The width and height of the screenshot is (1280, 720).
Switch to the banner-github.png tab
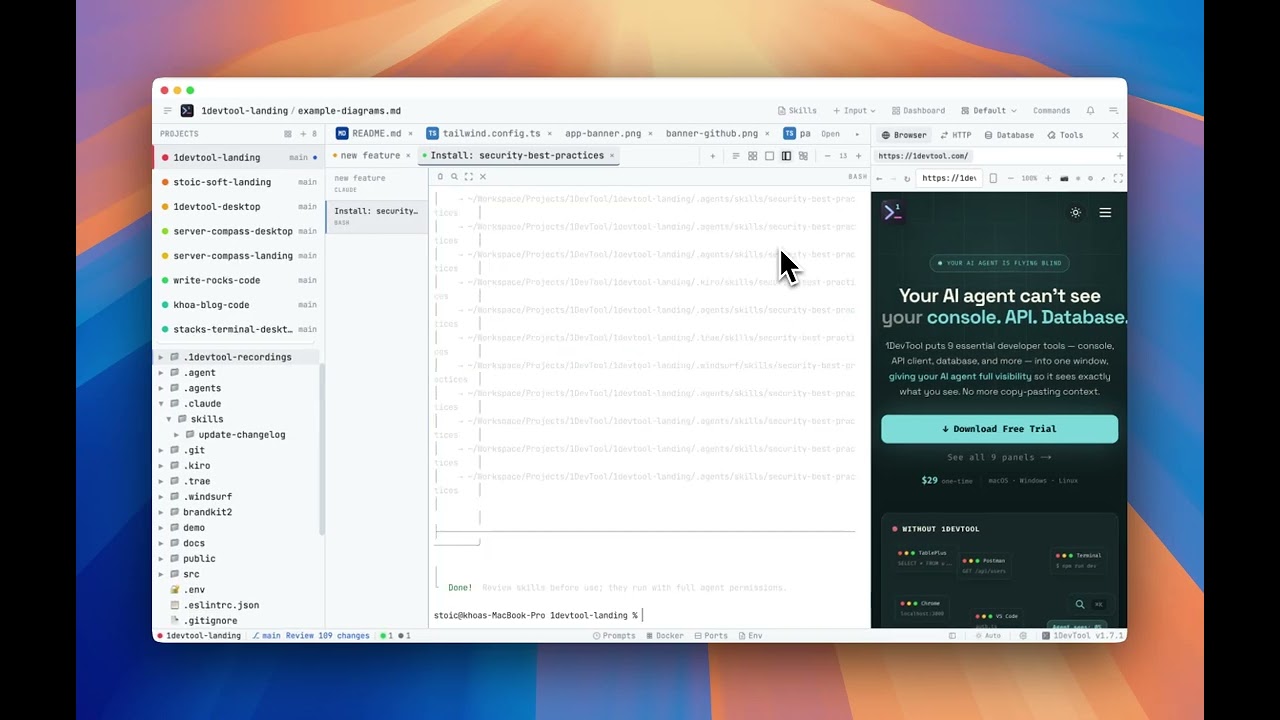point(712,133)
